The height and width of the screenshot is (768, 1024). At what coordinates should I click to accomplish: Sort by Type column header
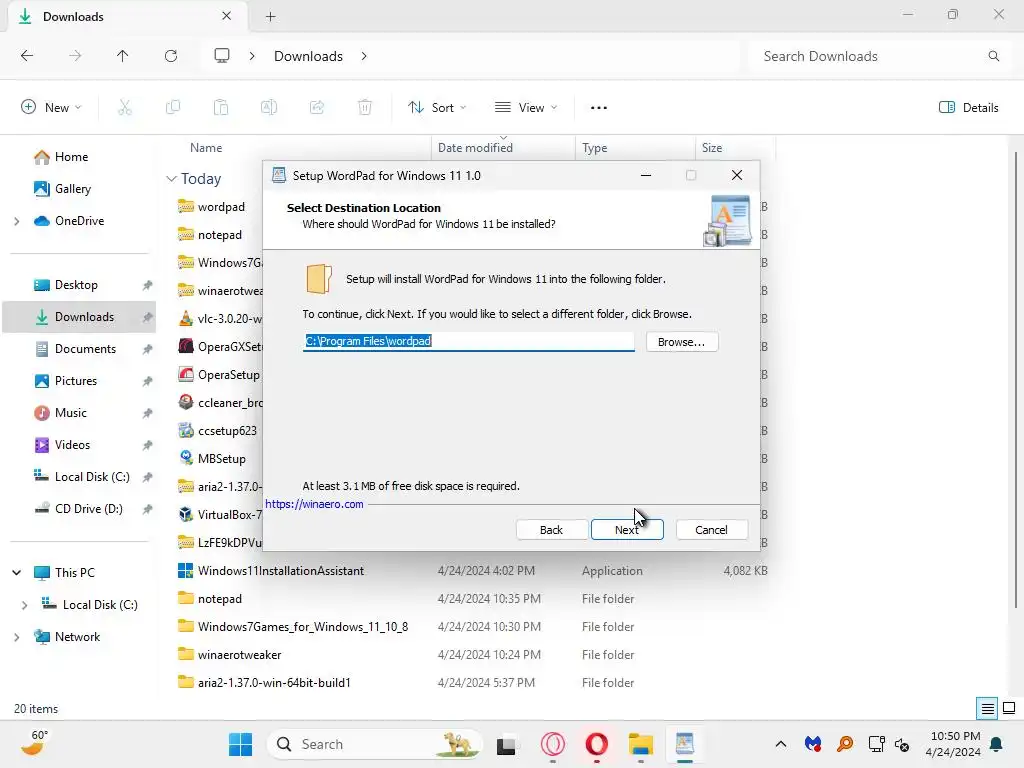594,148
